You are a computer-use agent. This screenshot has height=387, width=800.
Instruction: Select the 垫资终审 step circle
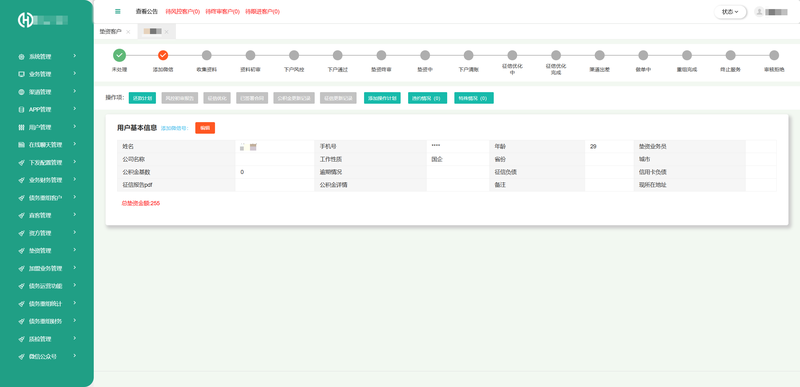[x=381, y=55]
